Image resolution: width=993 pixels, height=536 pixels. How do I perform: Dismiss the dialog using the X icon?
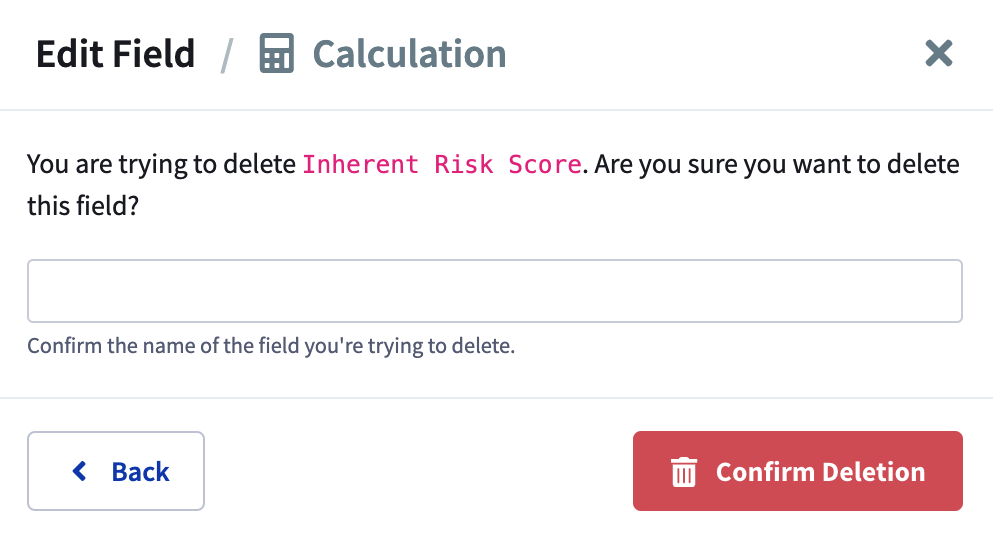tap(939, 53)
